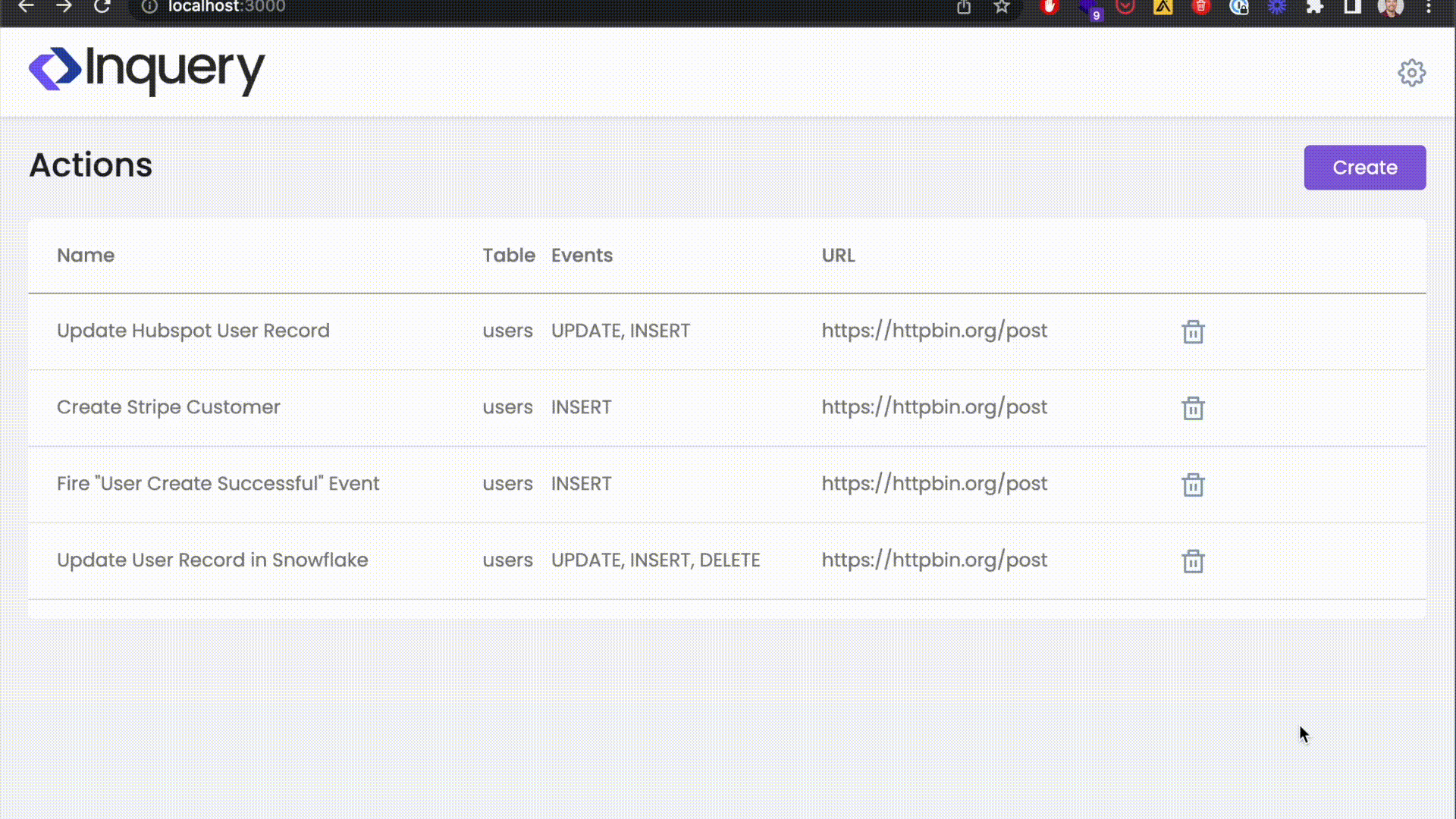Open the extensions puzzle piece menu
The image size is (1456, 819).
(1315, 7)
